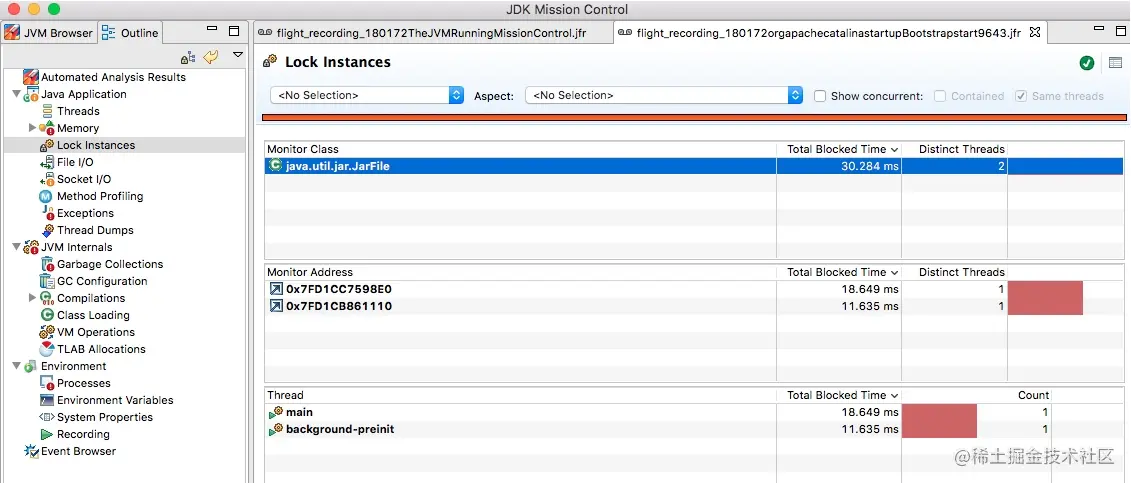The width and height of the screenshot is (1131, 483).
Task: Collapse the Java Application node
Action: click(x=16, y=94)
